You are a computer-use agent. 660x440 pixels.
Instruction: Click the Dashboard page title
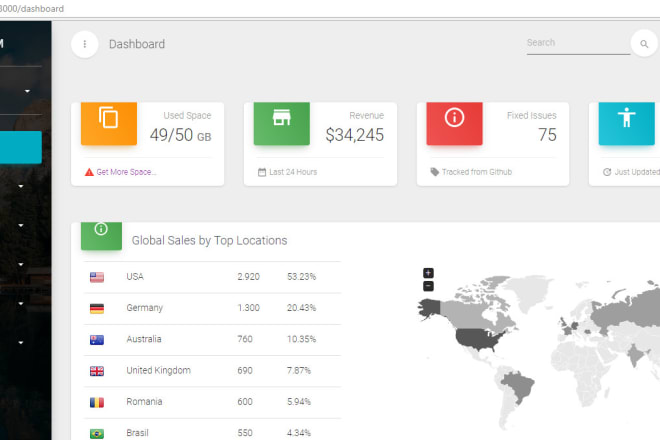click(137, 44)
